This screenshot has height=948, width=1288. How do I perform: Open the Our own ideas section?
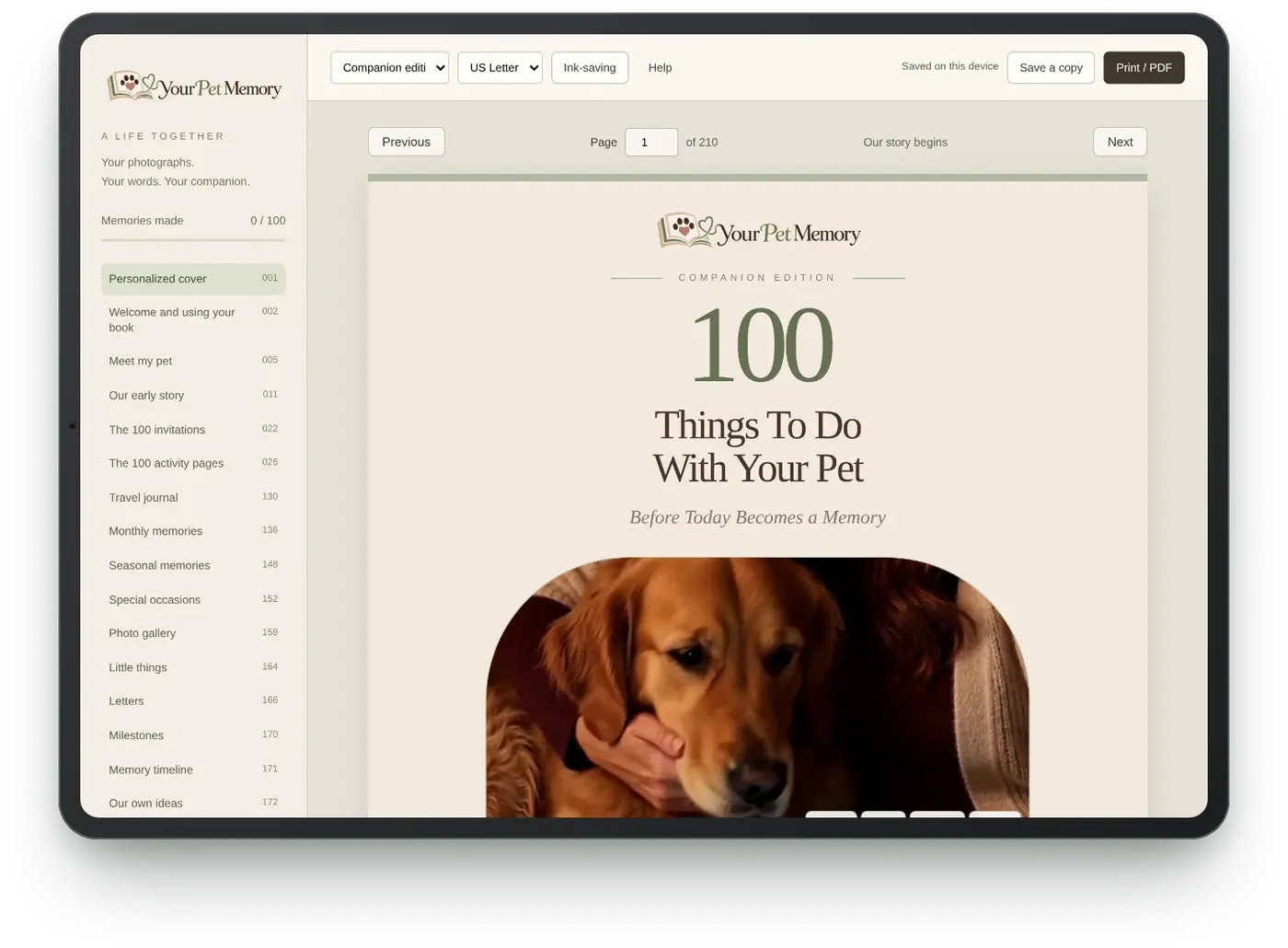[x=193, y=803]
